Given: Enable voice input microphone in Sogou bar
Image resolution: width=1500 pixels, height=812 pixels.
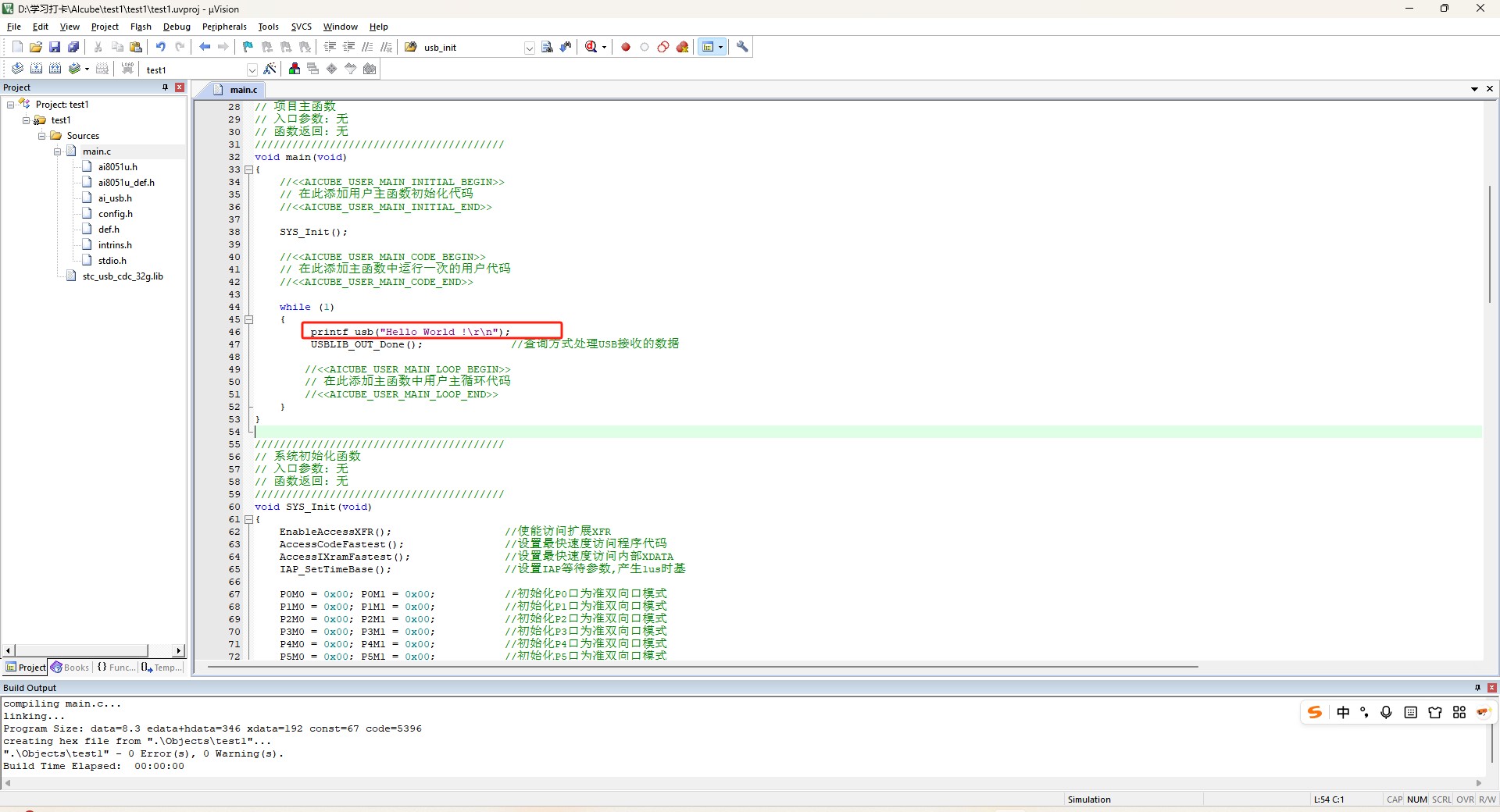Looking at the screenshot, I should (1386, 712).
